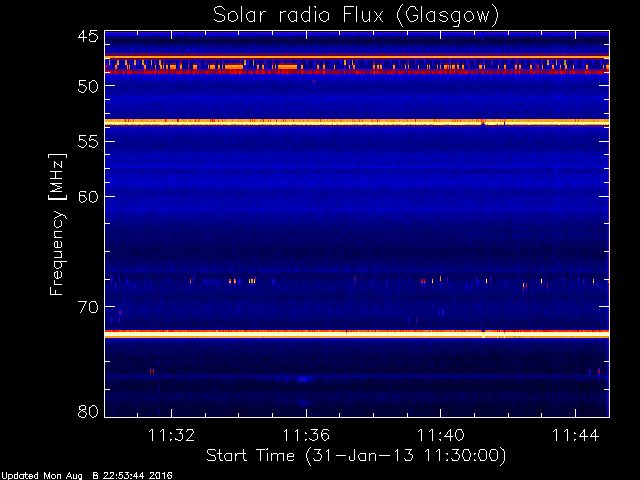This screenshot has height=480, width=640.
Task: Click the "80" frequency tick label
Action: pos(88,411)
